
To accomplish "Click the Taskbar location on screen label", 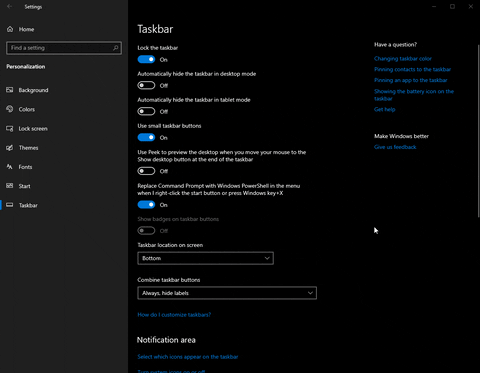I will click(x=170, y=245).
